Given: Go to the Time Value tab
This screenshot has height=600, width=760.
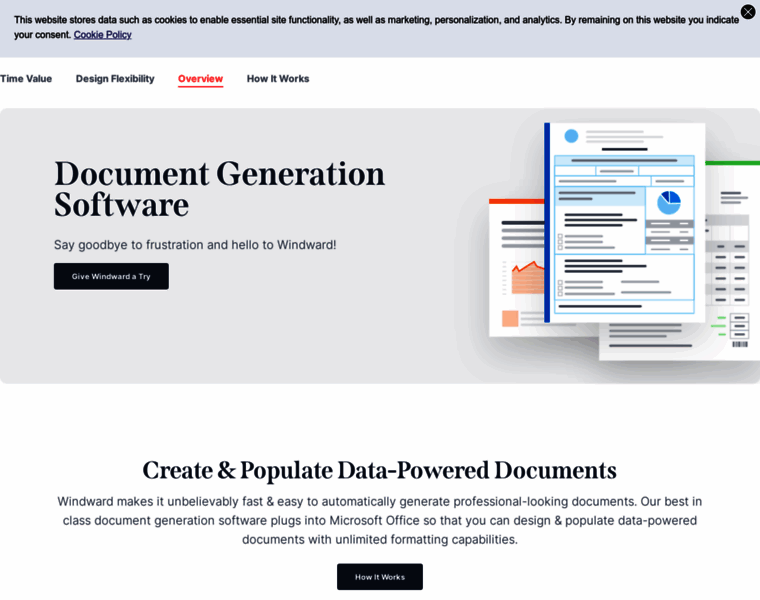Looking at the screenshot, I should [26, 79].
